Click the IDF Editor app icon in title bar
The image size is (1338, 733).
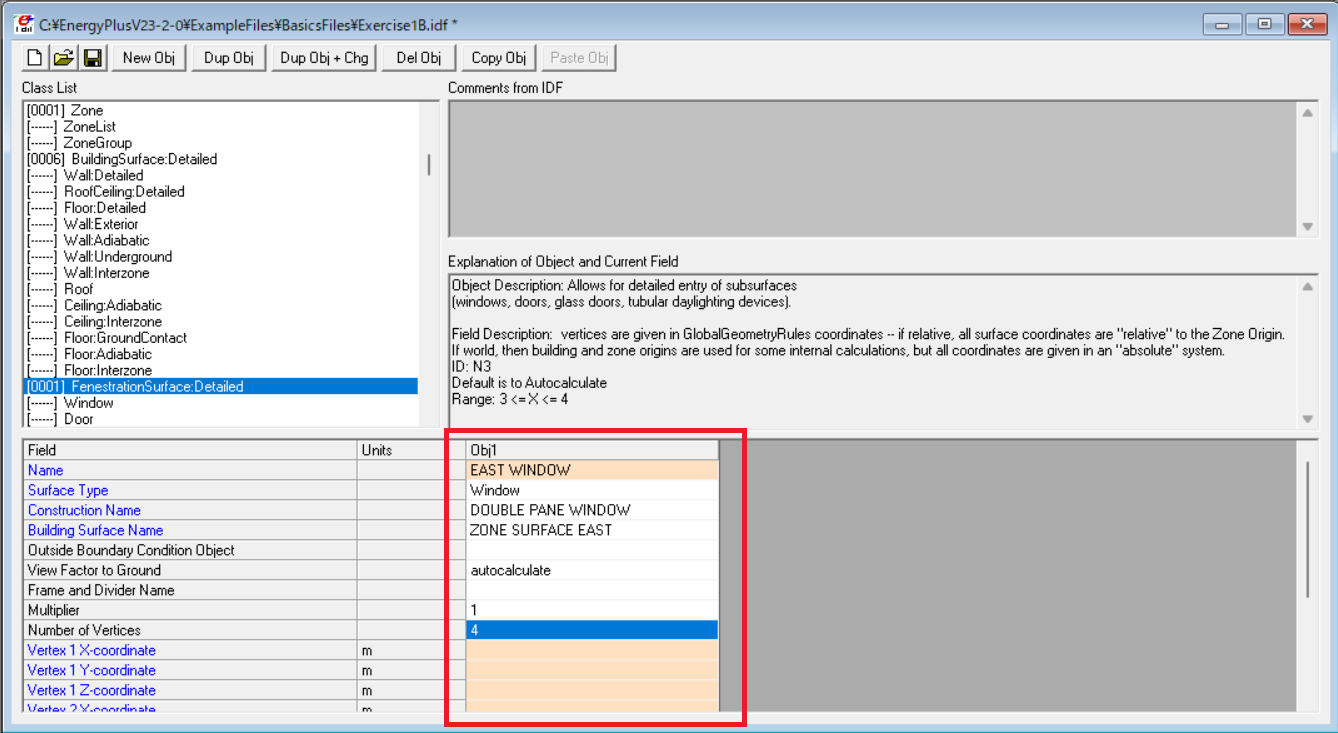24,22
